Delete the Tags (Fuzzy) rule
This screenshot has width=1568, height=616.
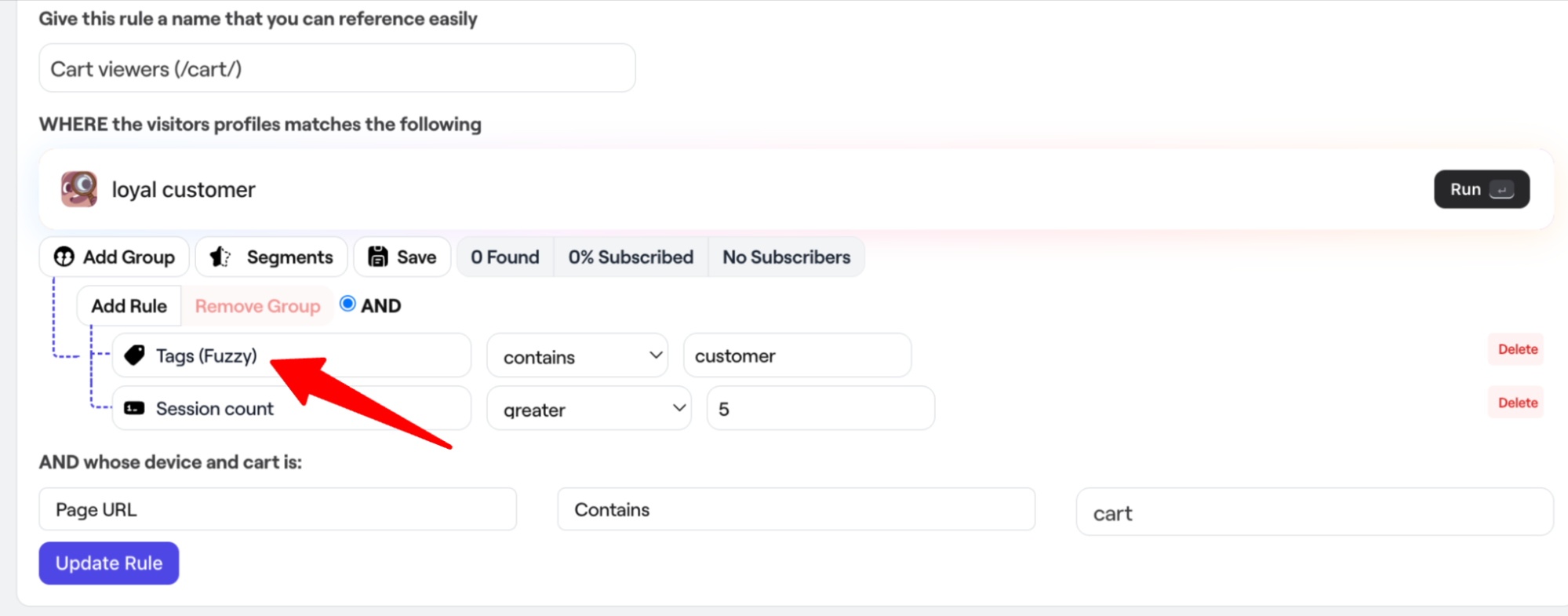[x=1517, y=349]
